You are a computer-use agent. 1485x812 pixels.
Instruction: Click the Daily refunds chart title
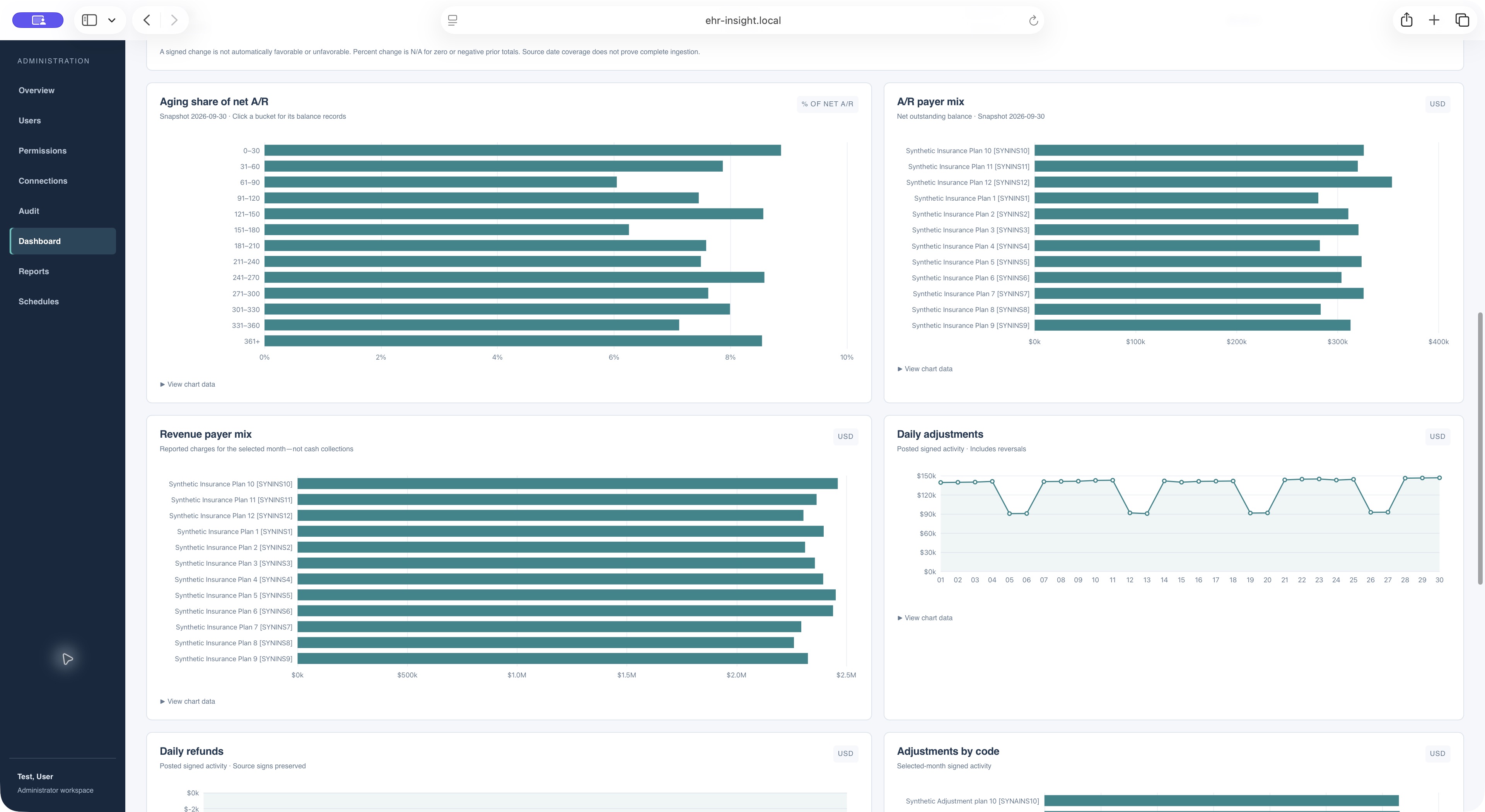click(x=191, y=751)
